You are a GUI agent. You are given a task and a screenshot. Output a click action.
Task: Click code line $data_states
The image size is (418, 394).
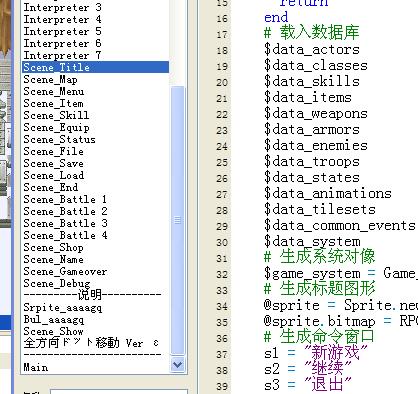tap(312, 178)
